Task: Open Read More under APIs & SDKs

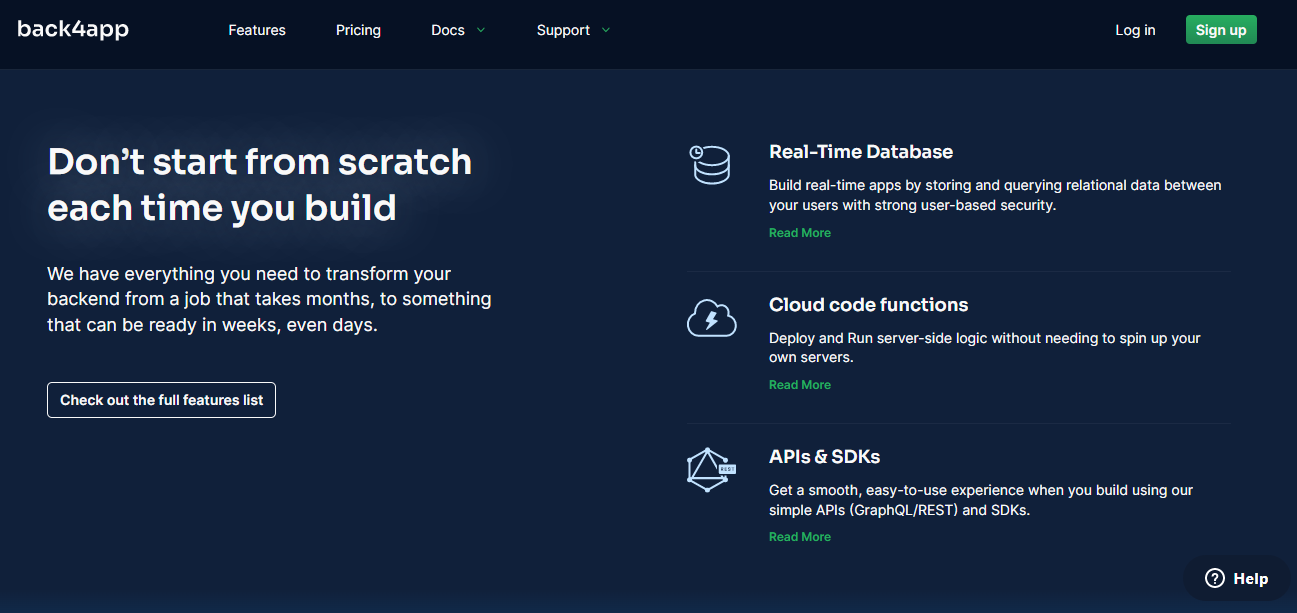Action: [799, 536]
